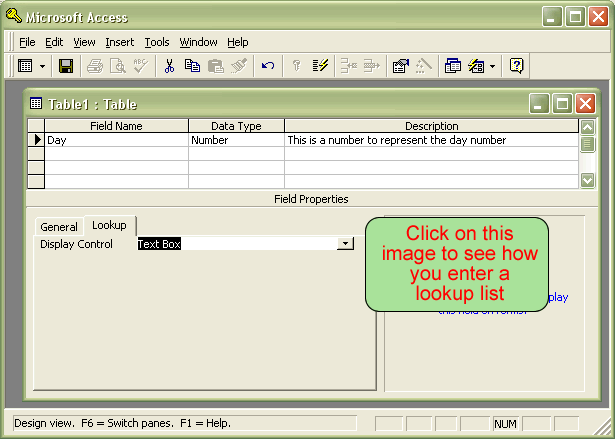Open the Window menu
Viewport: 615px width, 439px height.
coord(198,42)
